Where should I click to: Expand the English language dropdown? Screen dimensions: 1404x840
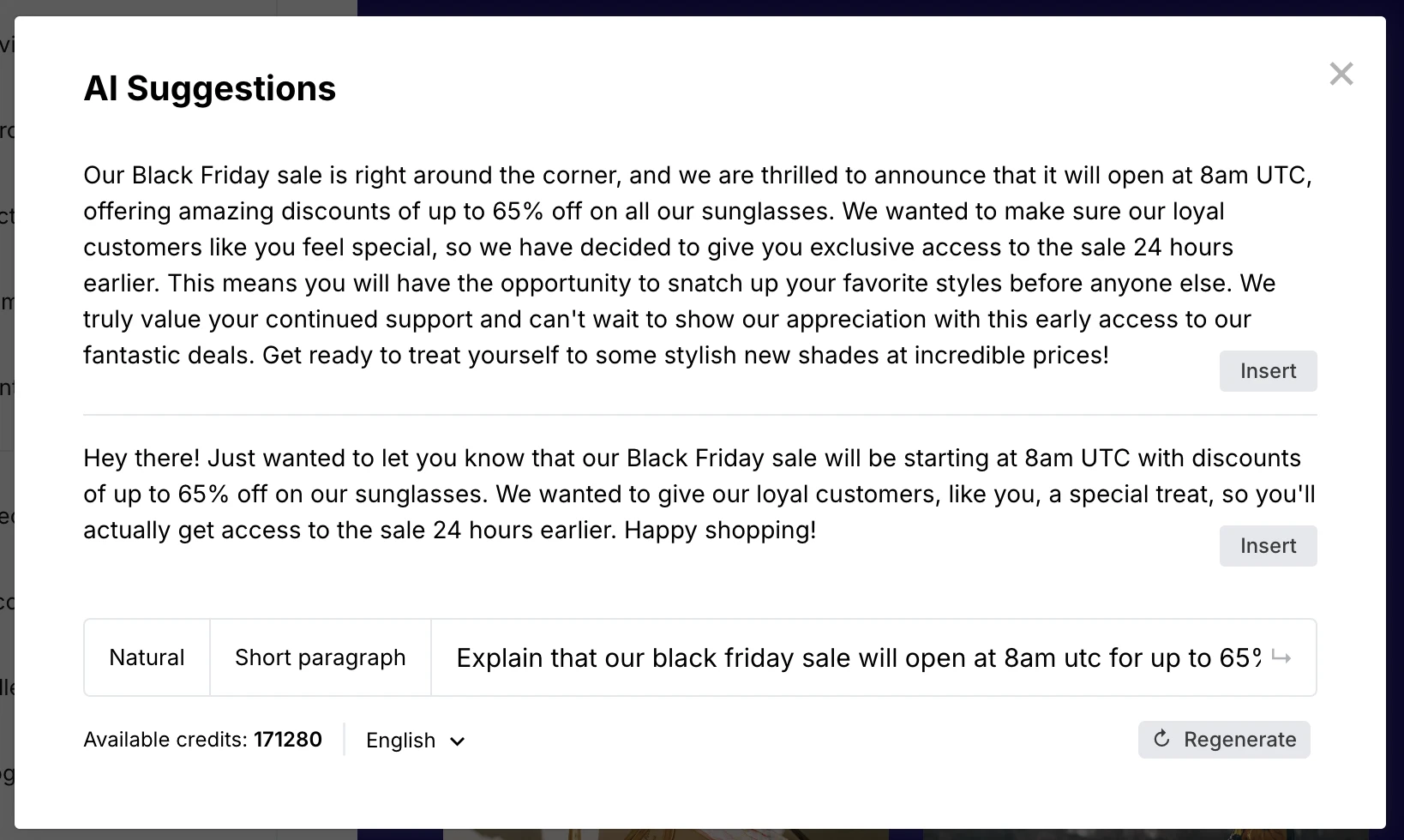415,741
